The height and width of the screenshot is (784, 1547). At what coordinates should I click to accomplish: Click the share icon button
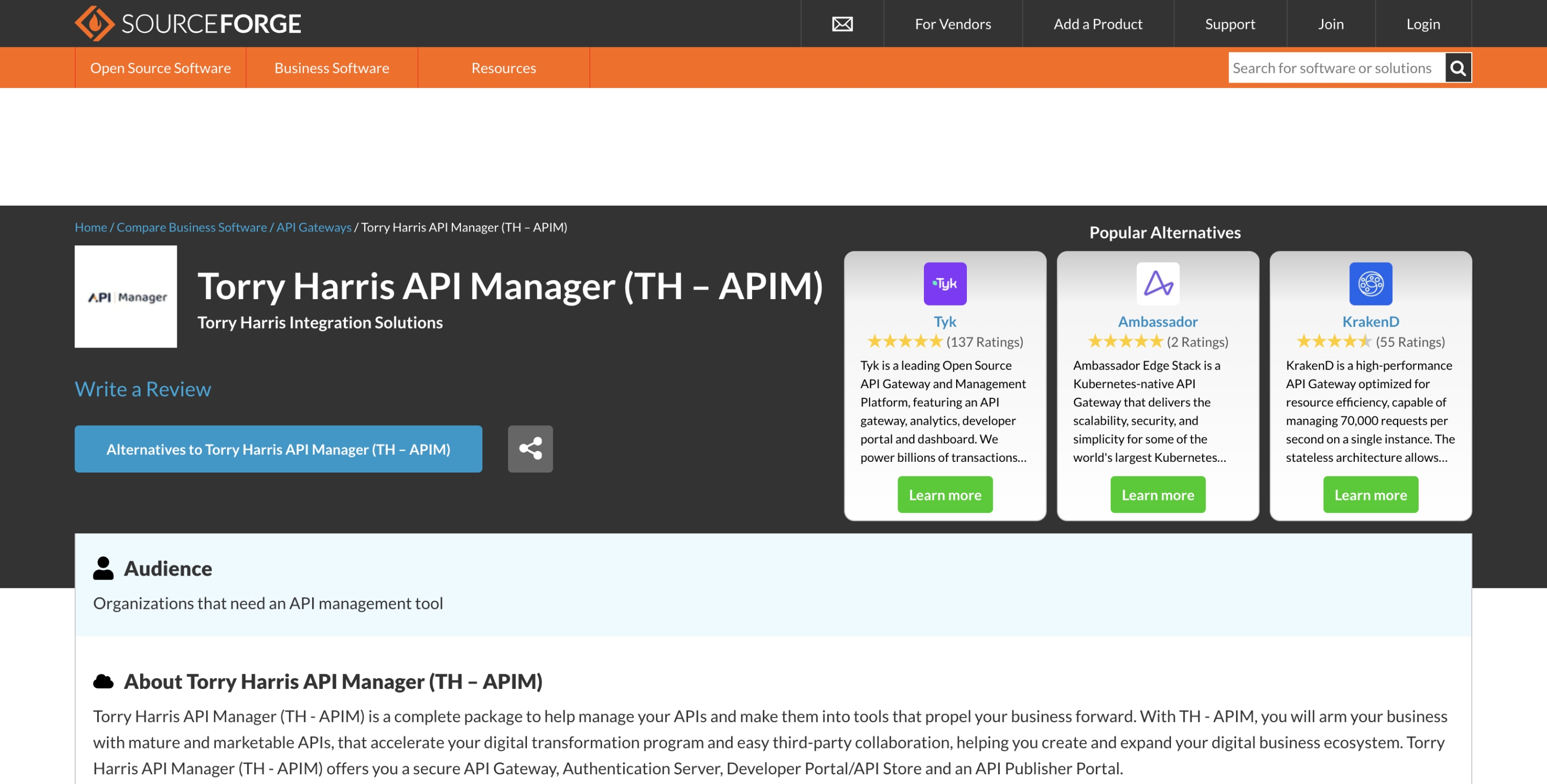[530, 448]
